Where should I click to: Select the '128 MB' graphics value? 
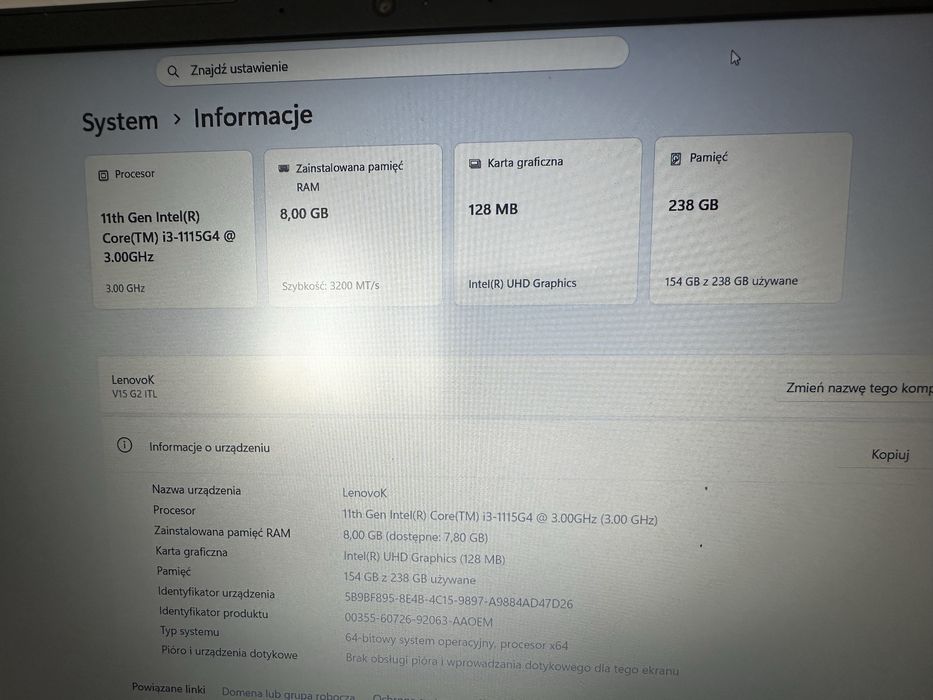[493, 210]
